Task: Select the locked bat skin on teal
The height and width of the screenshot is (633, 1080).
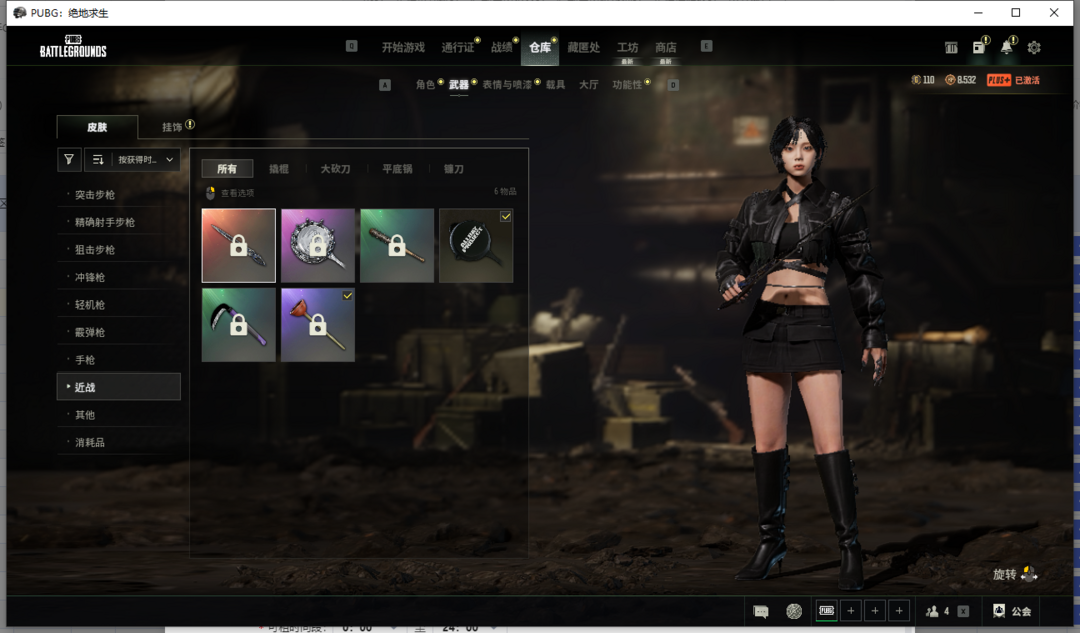Action: click(397, 246)
